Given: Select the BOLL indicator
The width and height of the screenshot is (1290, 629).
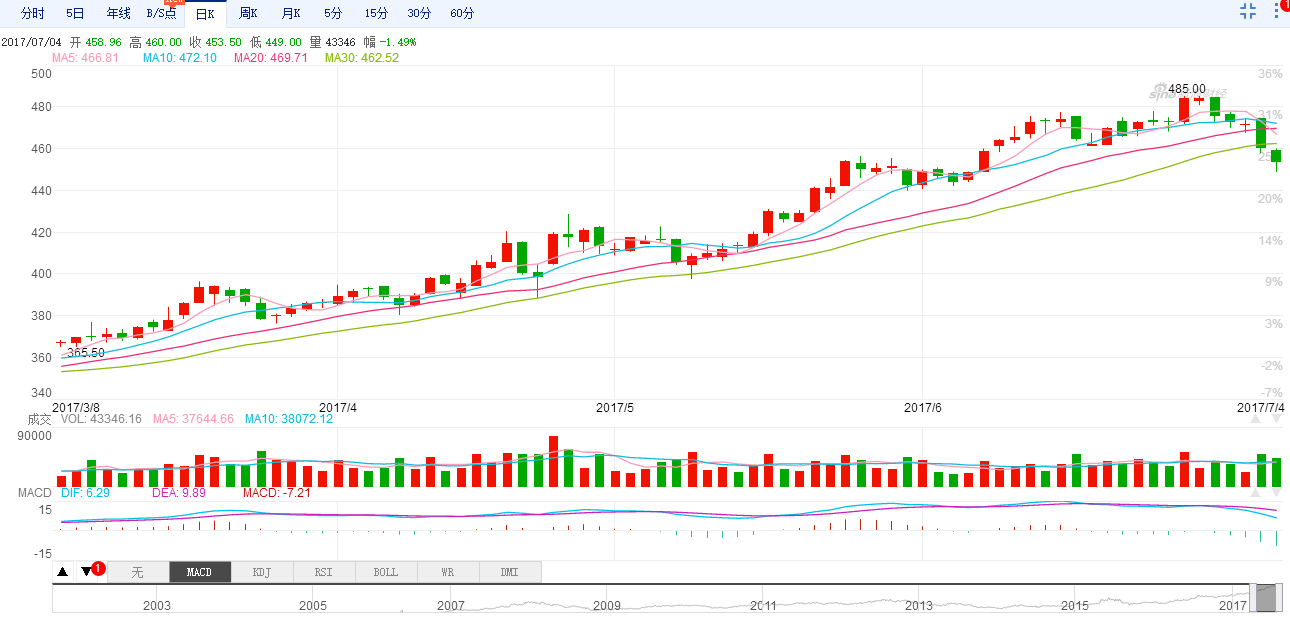Looking at the screenshot, I should click(x=386, y=572).
